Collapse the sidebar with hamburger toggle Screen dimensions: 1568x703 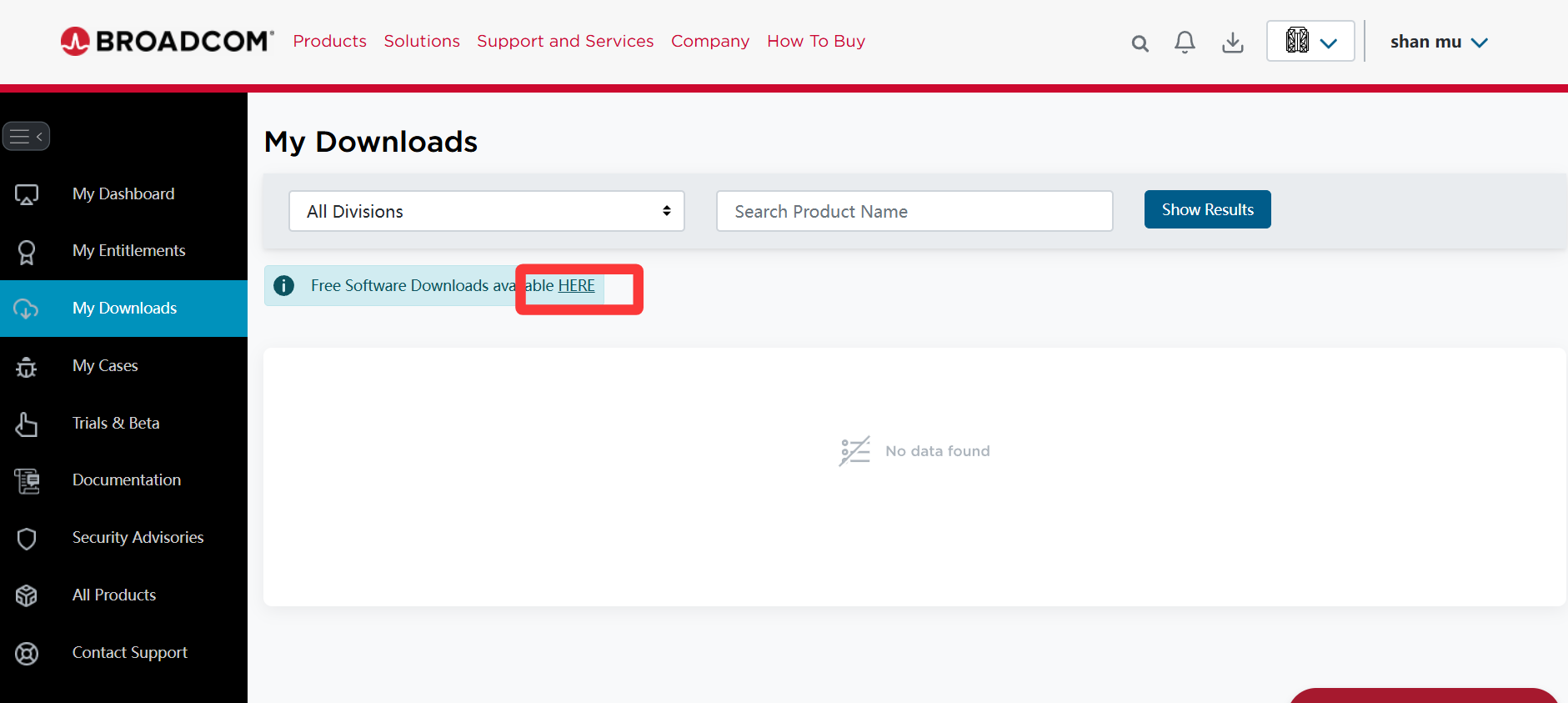click(x=26, y=136)
